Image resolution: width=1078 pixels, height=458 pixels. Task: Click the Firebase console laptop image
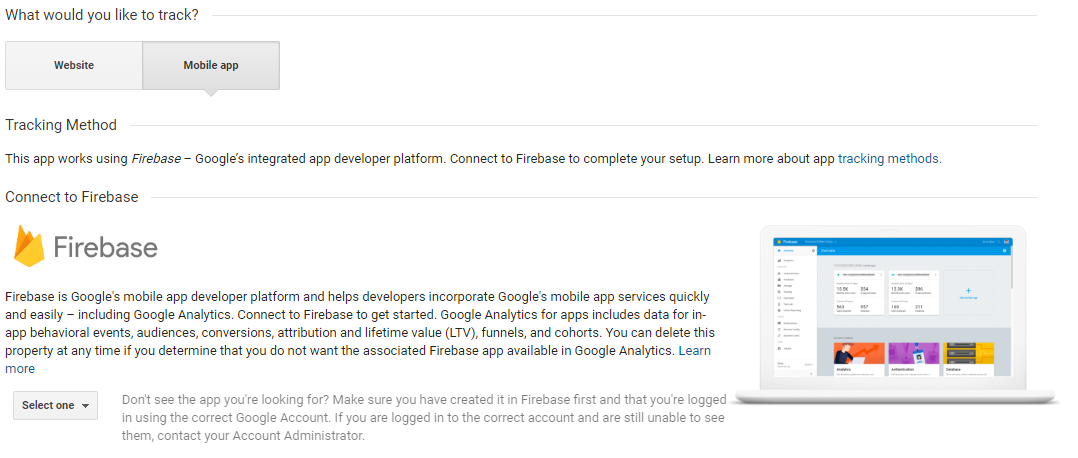point(894,316)
